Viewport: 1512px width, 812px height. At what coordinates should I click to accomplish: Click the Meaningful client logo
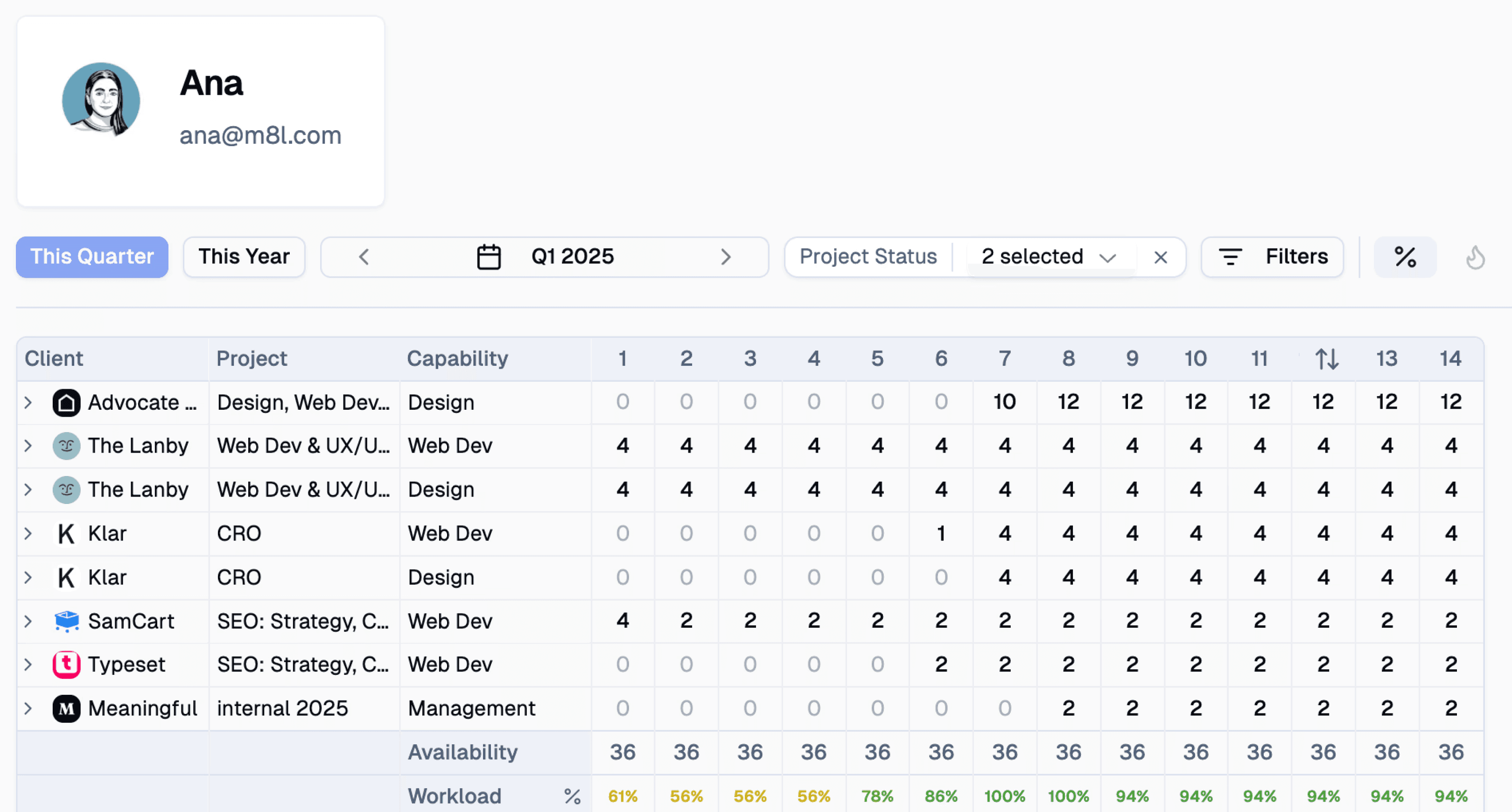click(66, 709)
